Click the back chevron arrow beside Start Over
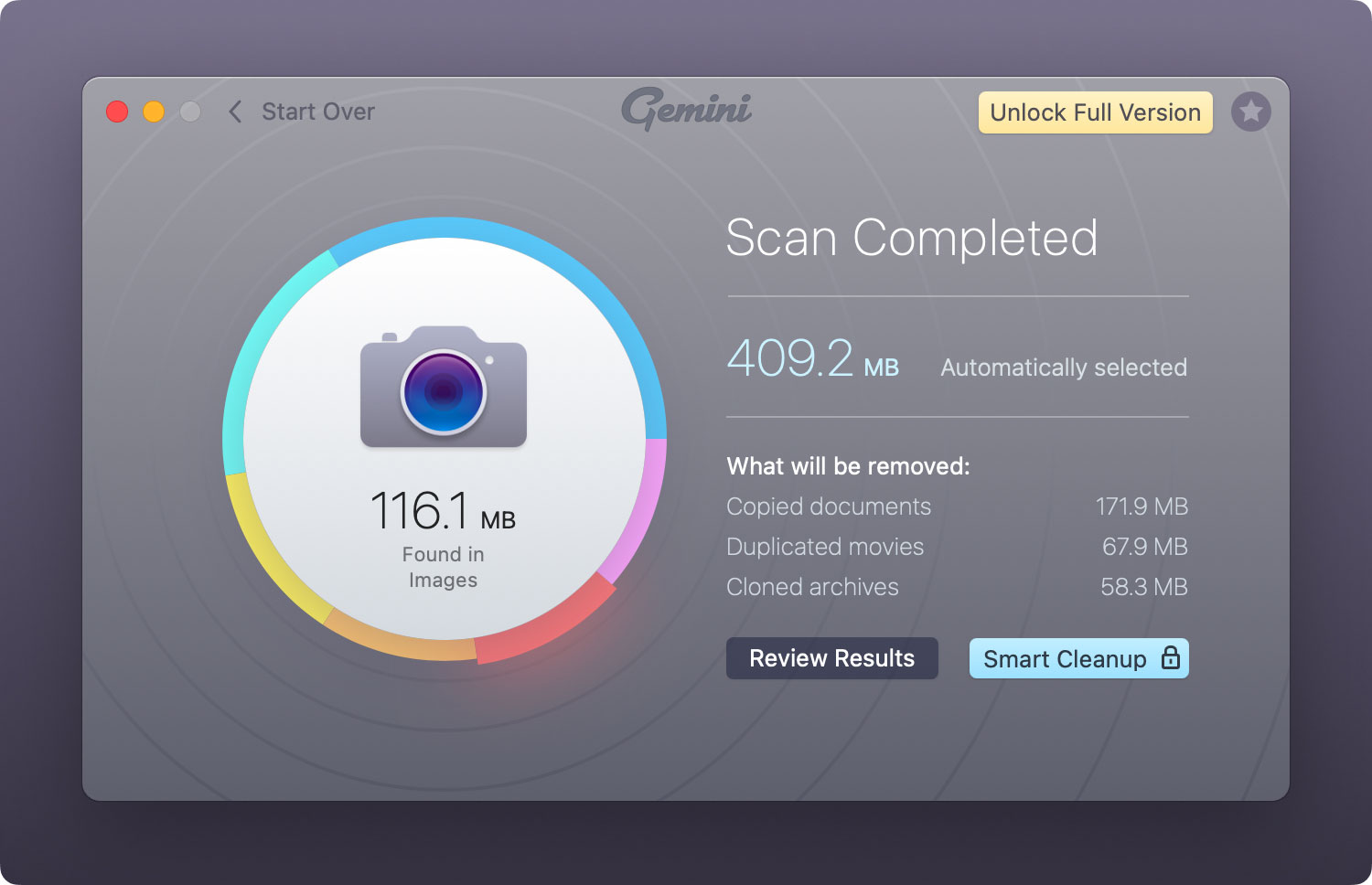1372x885 pixels. [x=235, y=112]
